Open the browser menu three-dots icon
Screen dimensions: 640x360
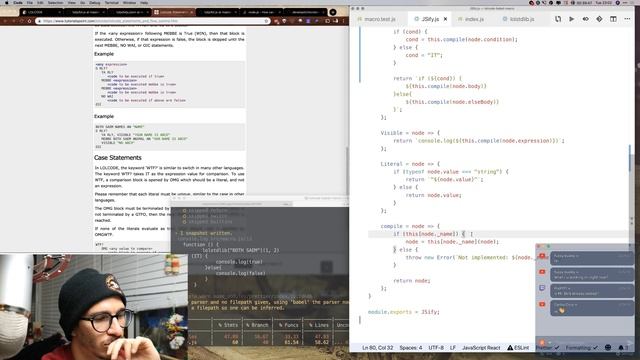(343, 21)
